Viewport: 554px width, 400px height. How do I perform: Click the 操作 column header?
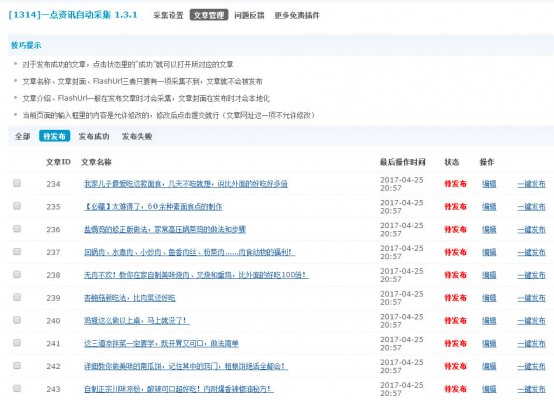coord(487,162)
